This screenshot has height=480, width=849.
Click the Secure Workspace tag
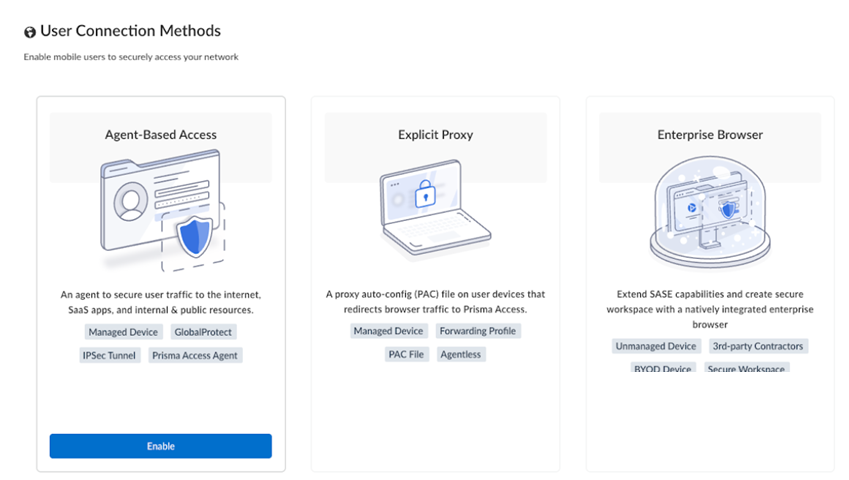click(x=745, y=368)
